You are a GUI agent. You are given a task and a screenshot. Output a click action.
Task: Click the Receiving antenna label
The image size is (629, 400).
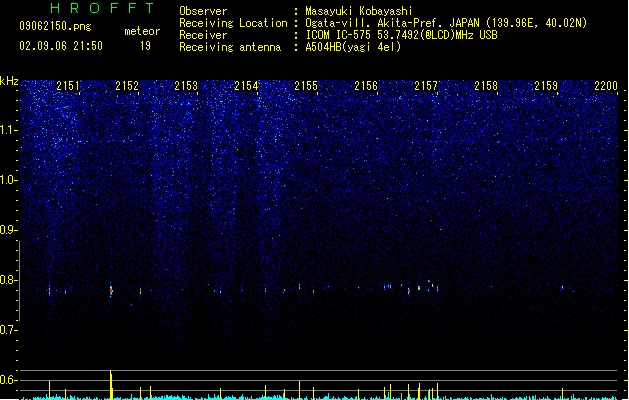point(230,47)
